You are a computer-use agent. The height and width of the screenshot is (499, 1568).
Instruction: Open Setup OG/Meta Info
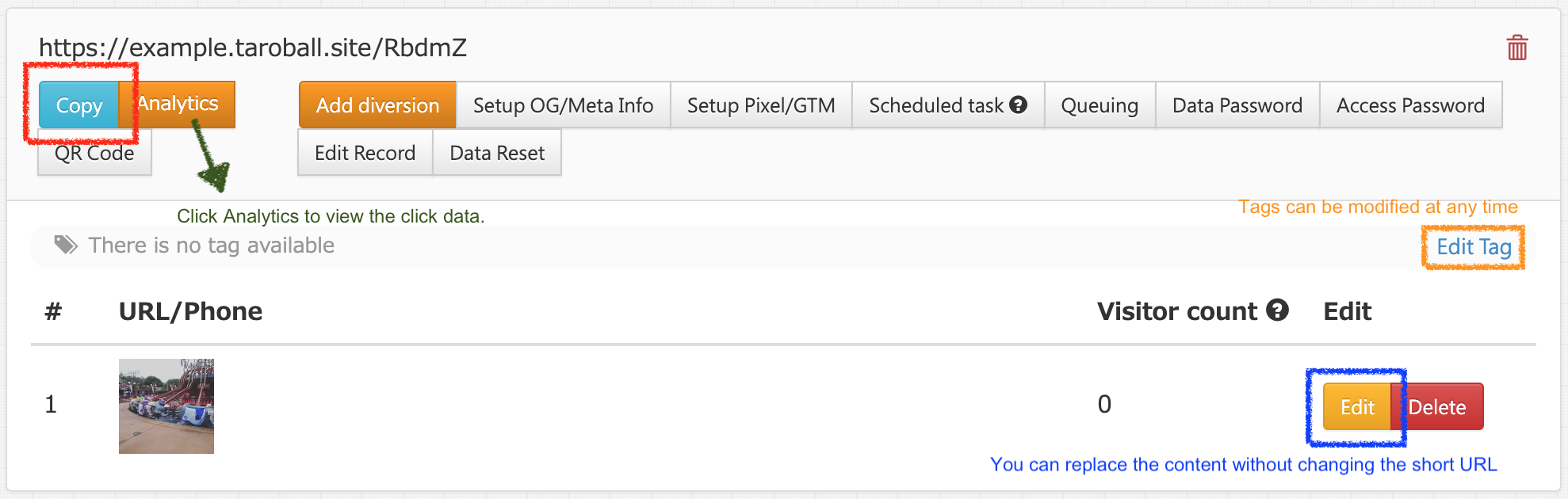click(x=563, y=105)
